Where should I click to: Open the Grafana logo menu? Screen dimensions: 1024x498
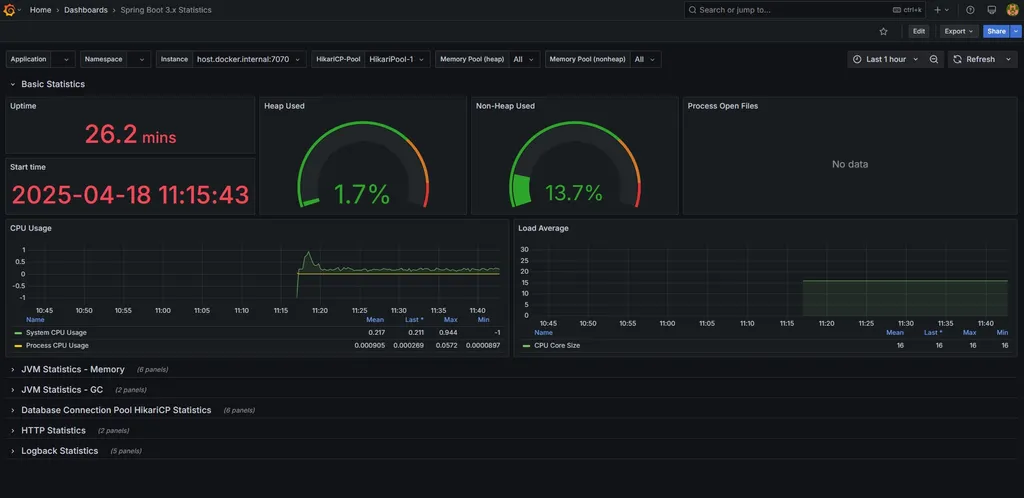point(9,10)
